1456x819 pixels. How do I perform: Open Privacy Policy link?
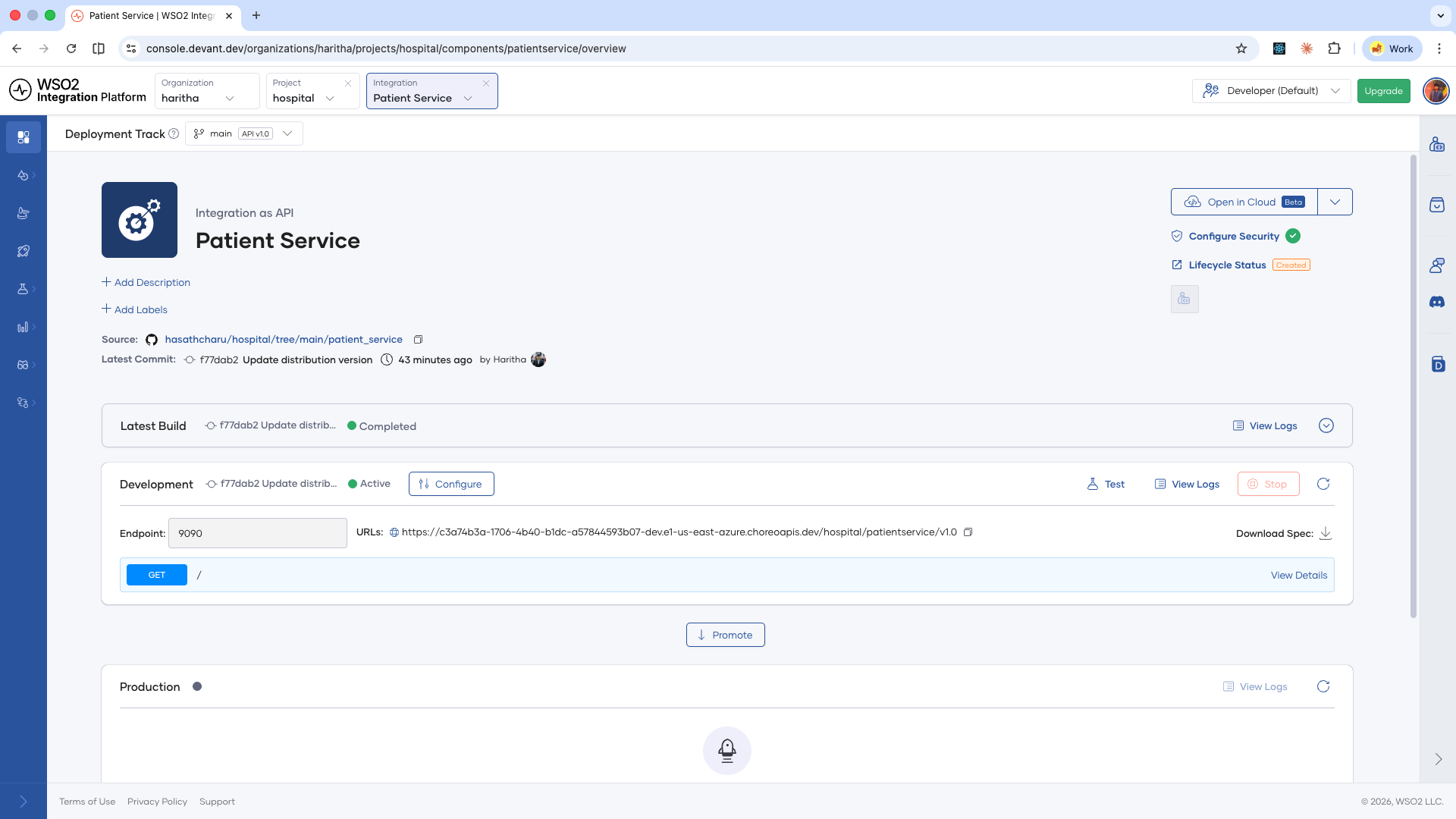pyautogui.click(x=157, y=802)
